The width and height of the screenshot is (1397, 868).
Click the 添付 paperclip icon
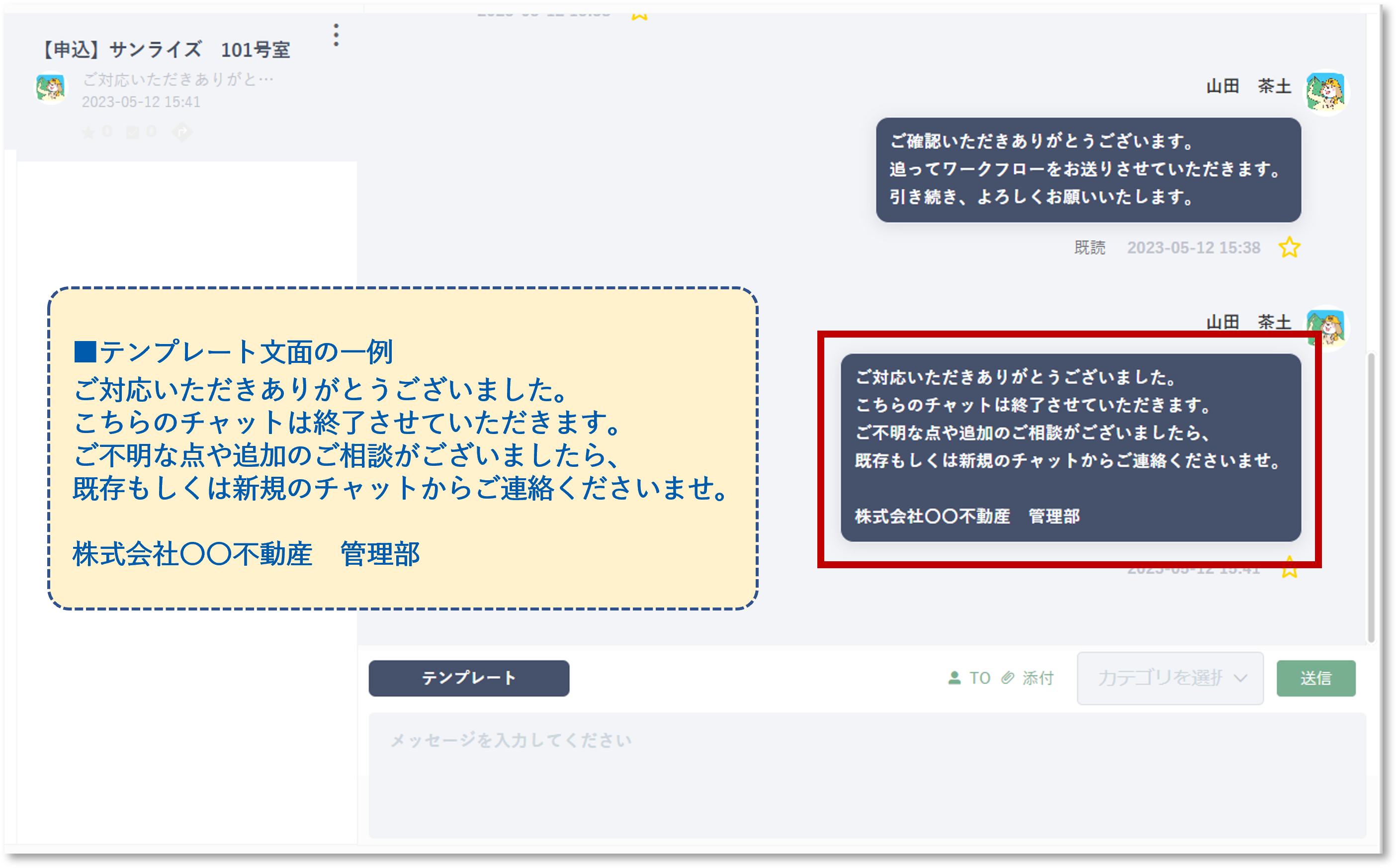pos(1008,678)
